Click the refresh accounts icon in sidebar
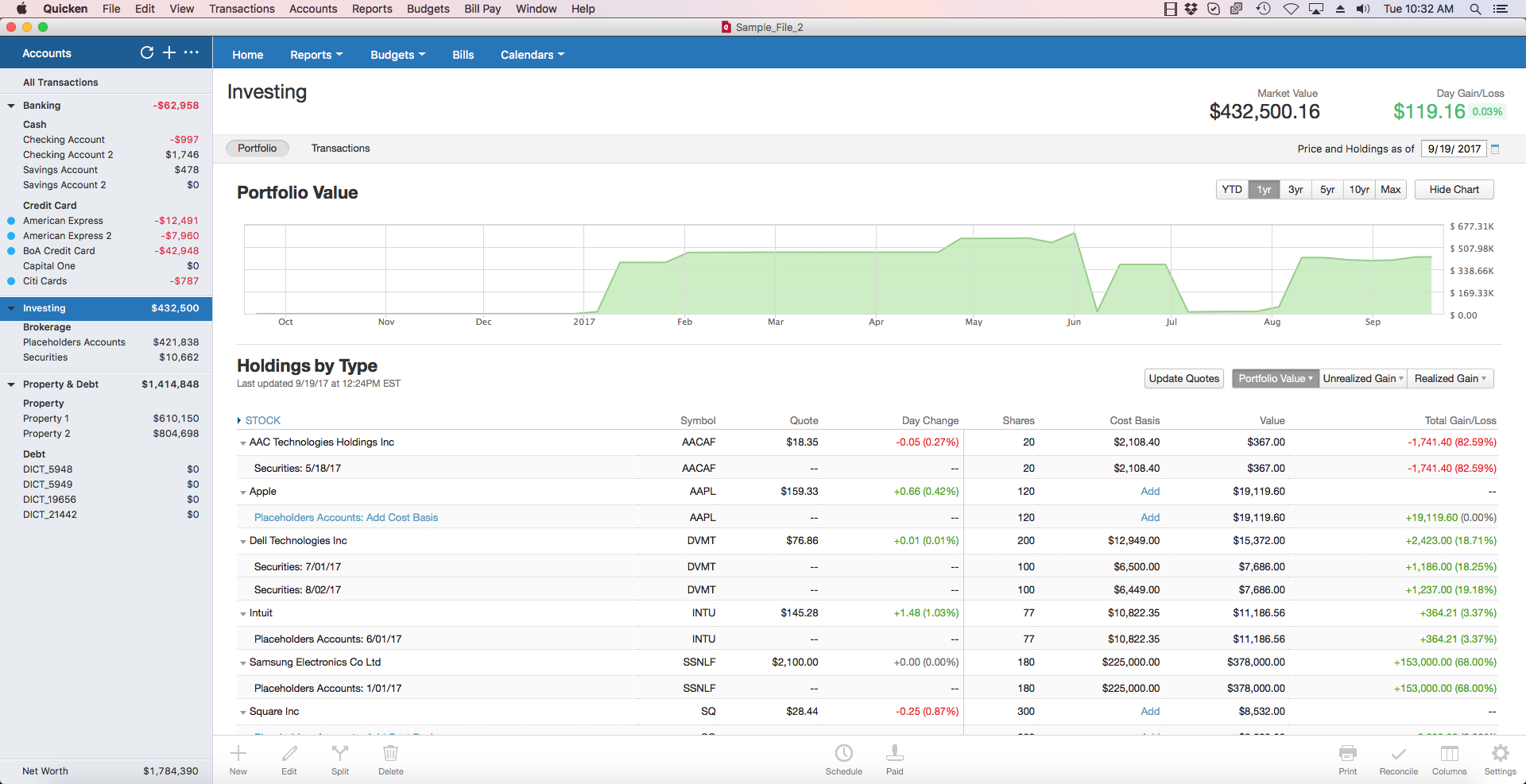Image resolution: width=1526 pixels, height=784 pixels. (x=147, y=52)
